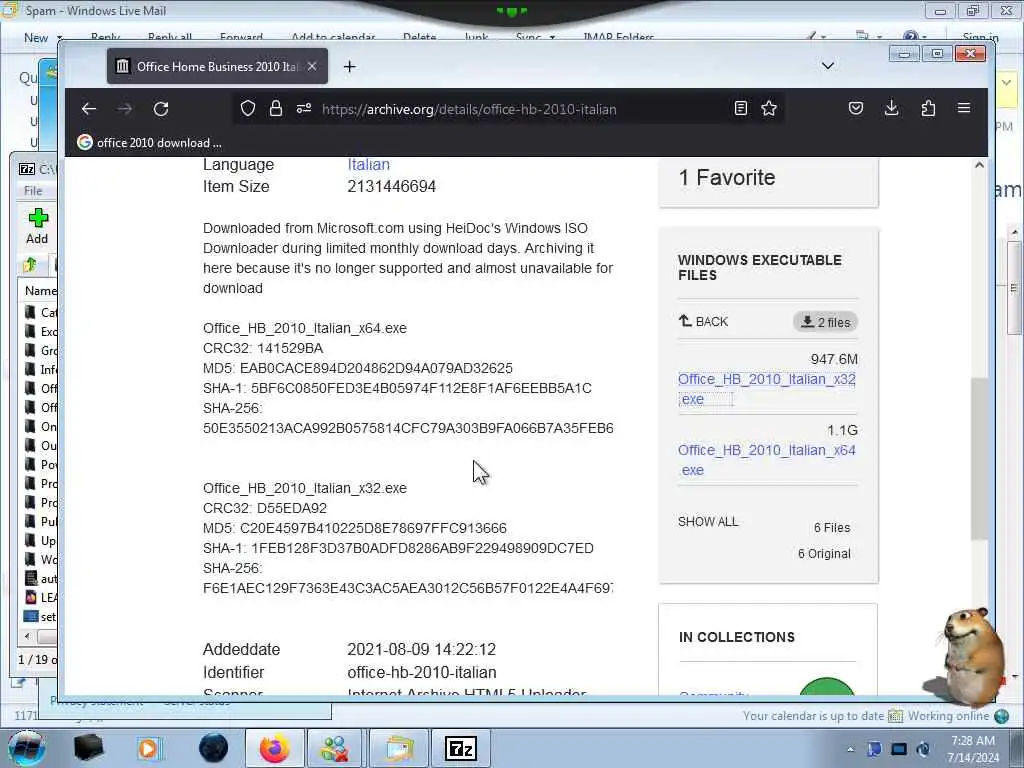Click the Working online status in Live Mail
The height and width of the screenshot is (768, 1024).
948,716
